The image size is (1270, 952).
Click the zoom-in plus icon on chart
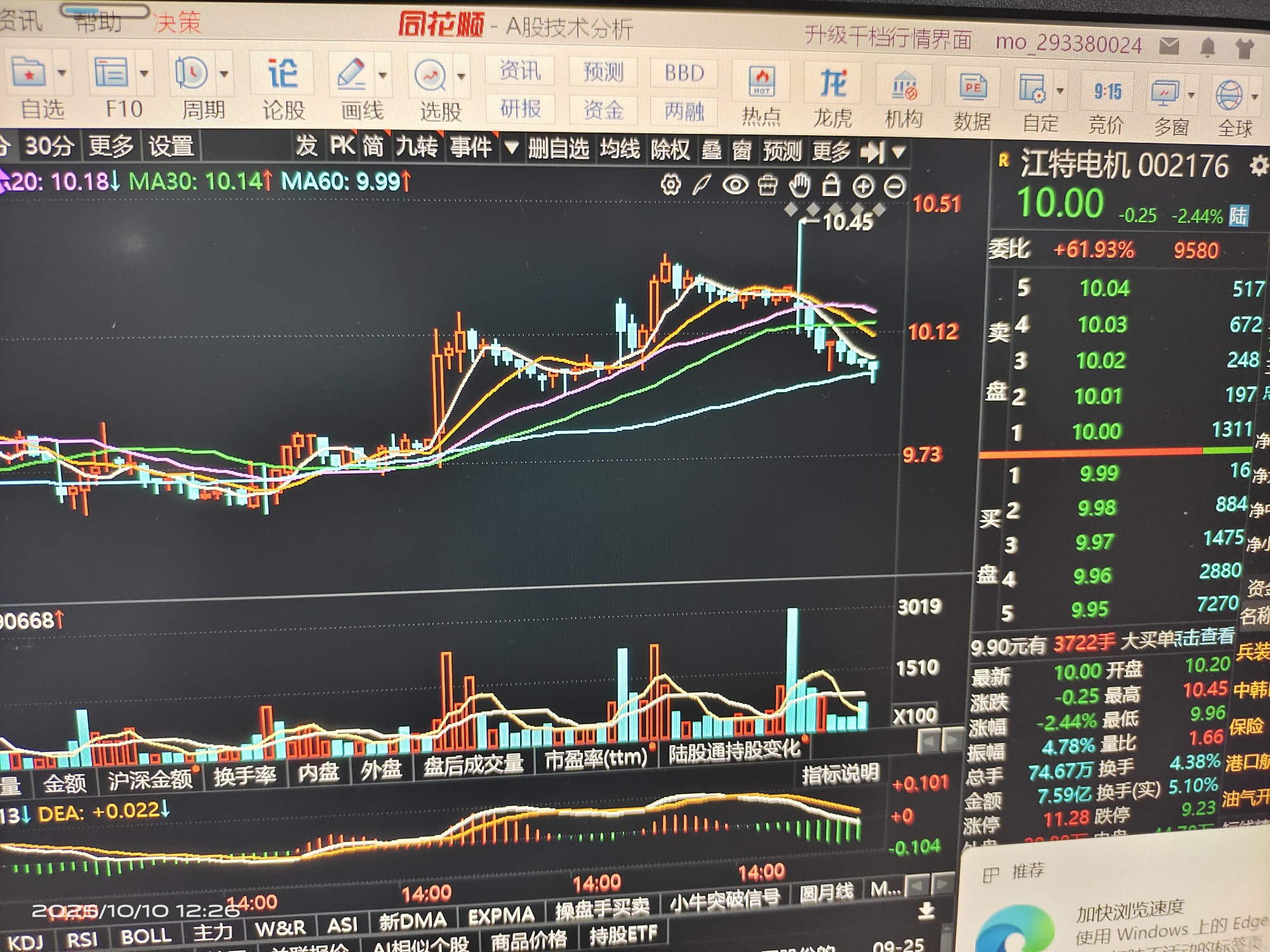pos(862,187)
